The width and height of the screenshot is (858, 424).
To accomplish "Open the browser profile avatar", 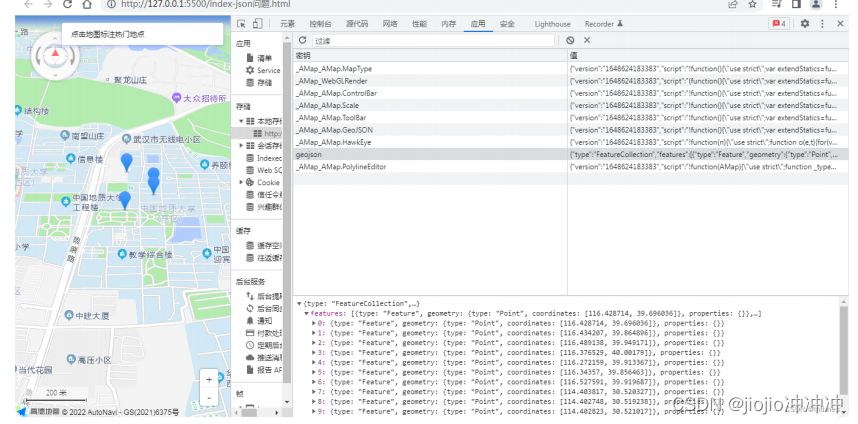I will click(816, 4).
